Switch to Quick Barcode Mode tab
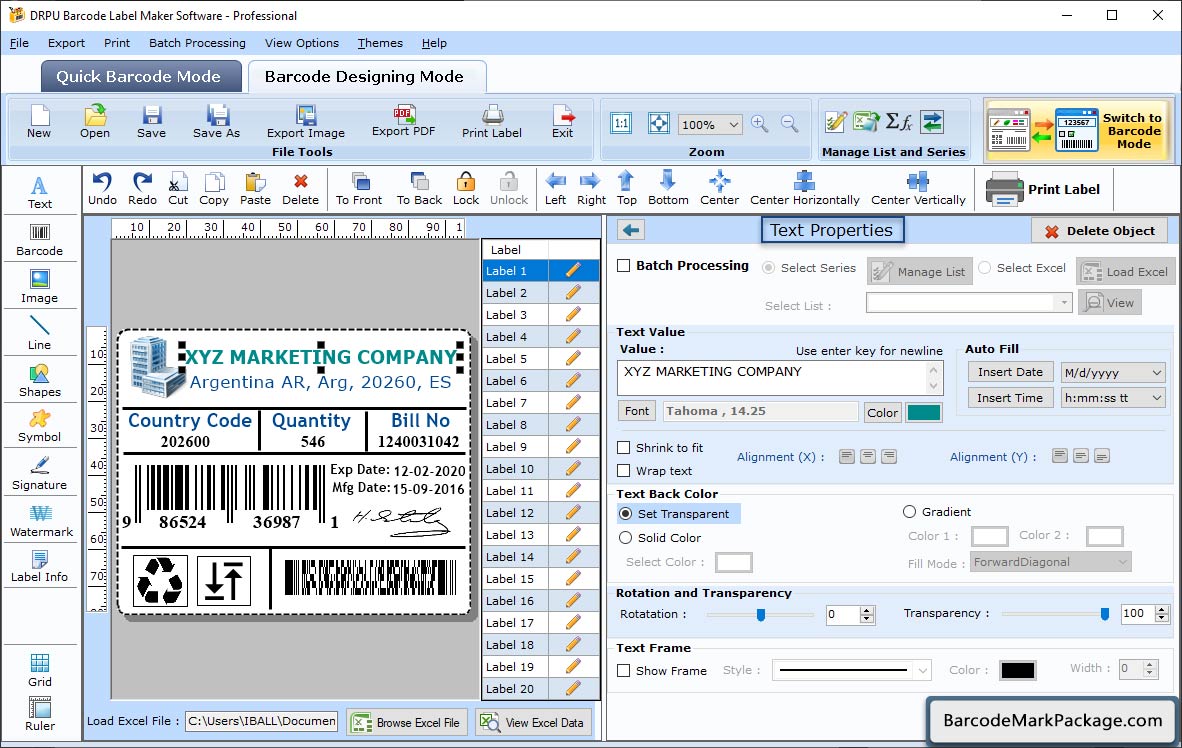The width and height of the screenshot is (1182, 748). [x=141, y=76]
